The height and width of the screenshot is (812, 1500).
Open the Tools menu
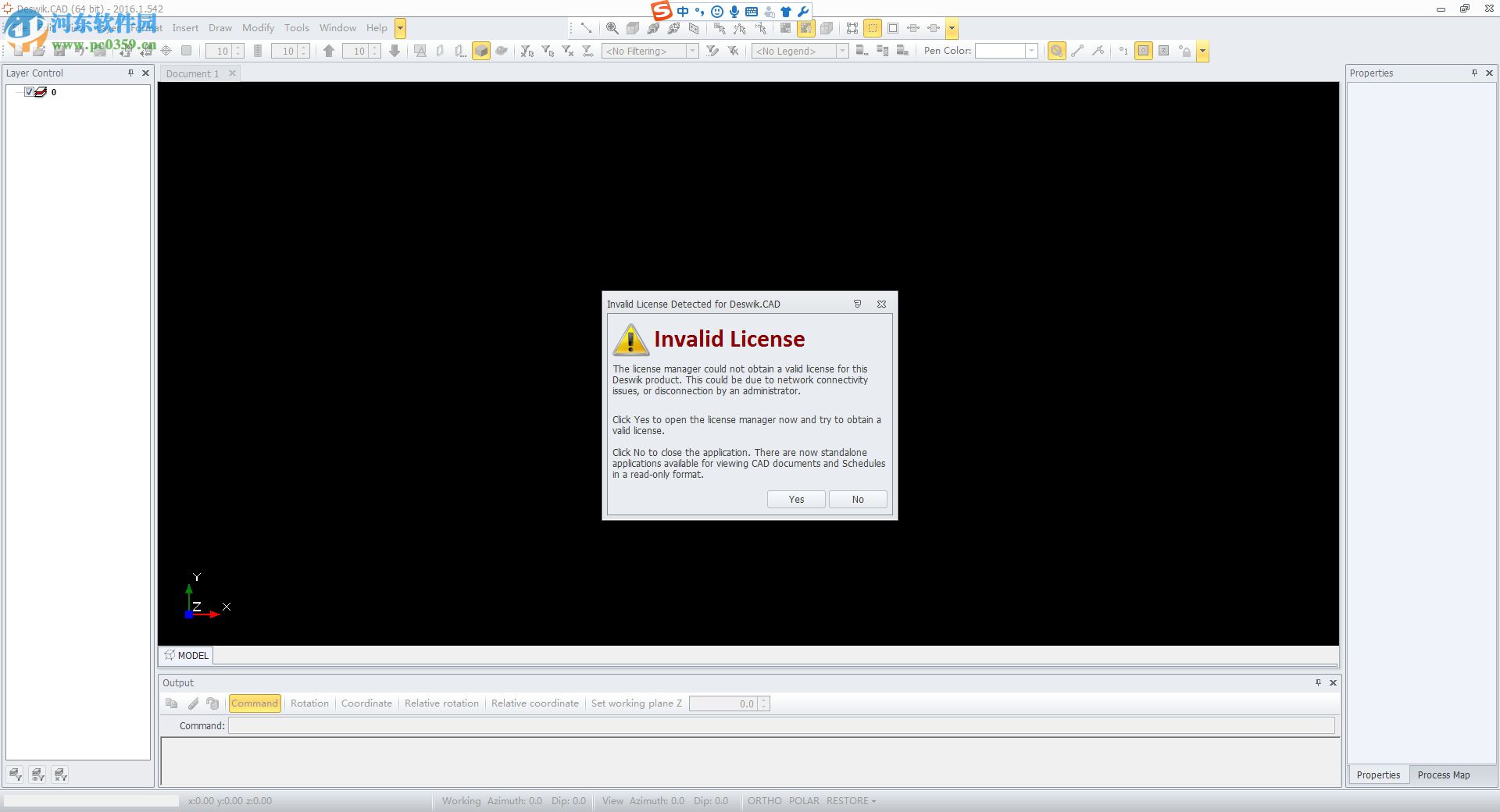pos(297,28)
